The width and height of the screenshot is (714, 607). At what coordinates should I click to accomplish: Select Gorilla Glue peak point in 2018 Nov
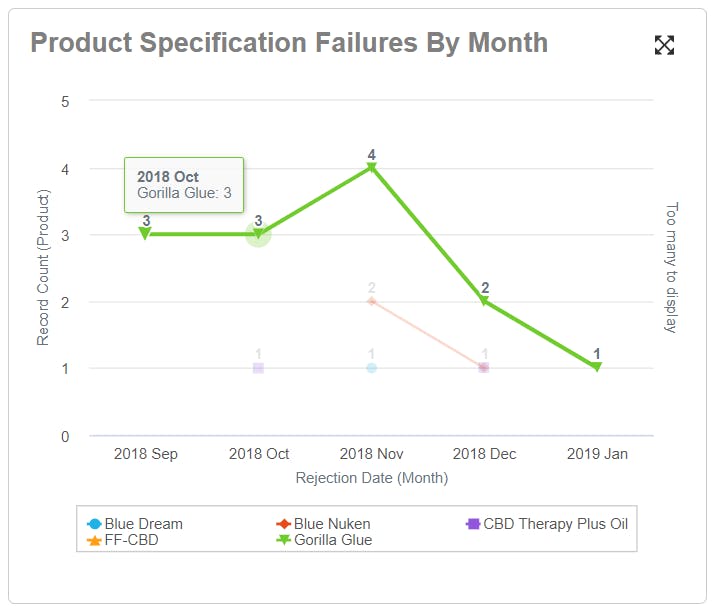pos(371,168)
